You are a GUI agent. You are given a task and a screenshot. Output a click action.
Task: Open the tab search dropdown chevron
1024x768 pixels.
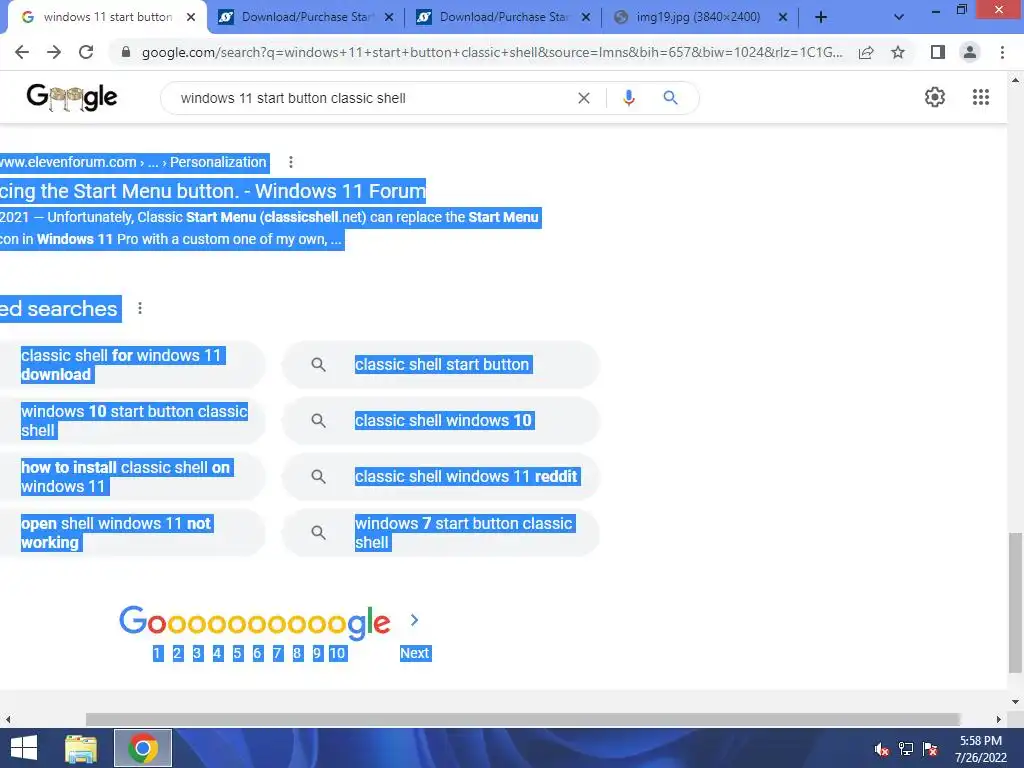click(899, 18)
